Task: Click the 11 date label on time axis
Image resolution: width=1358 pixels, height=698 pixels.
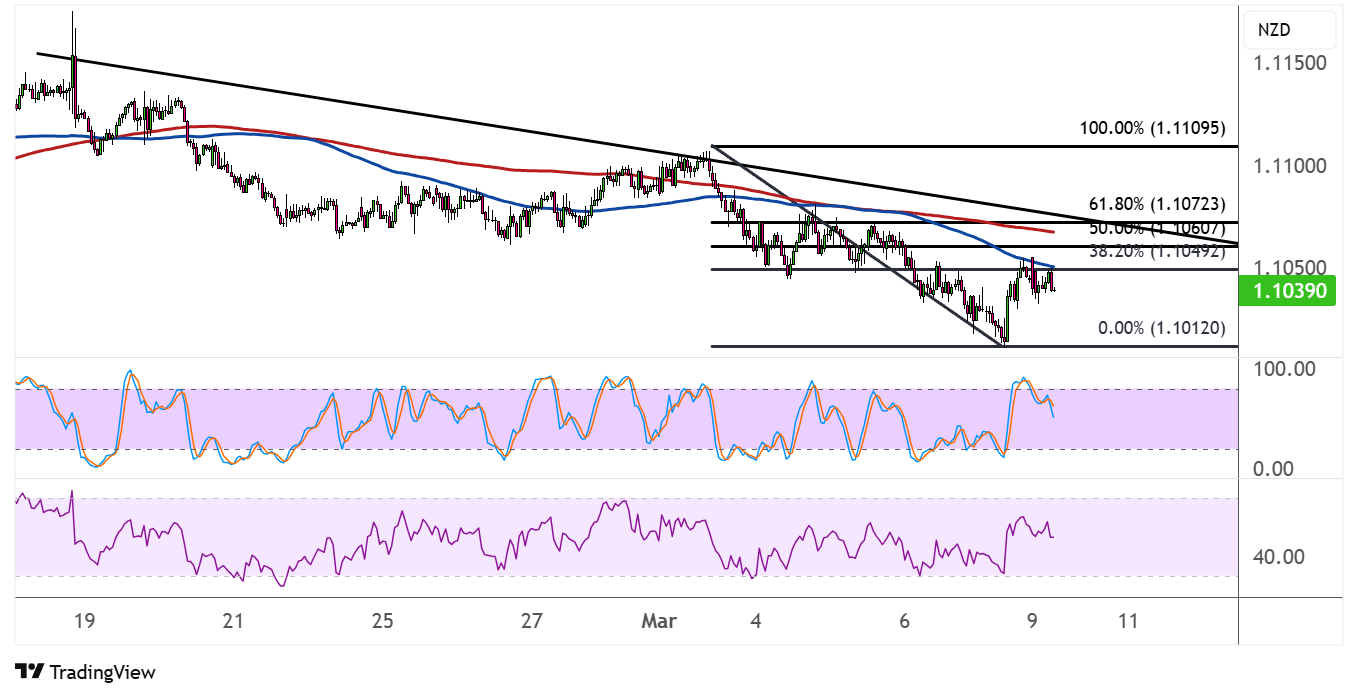Action: coord(1128,621)
